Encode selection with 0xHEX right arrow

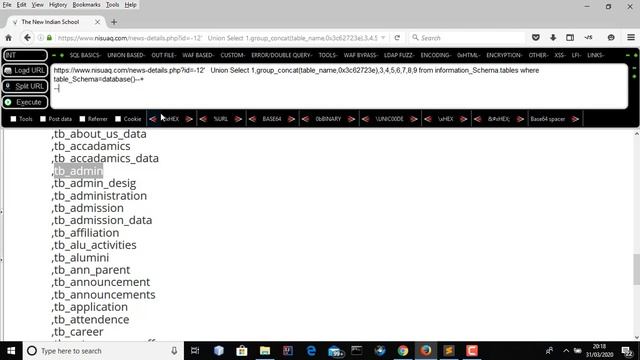pyautogui.click(x=189, y=119)
